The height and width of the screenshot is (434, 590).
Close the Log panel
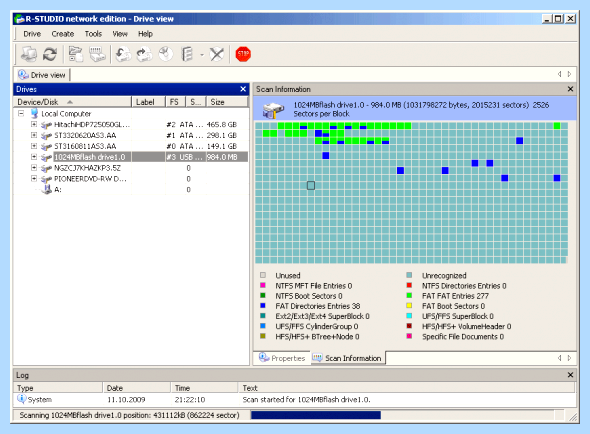tap(570, 375)
